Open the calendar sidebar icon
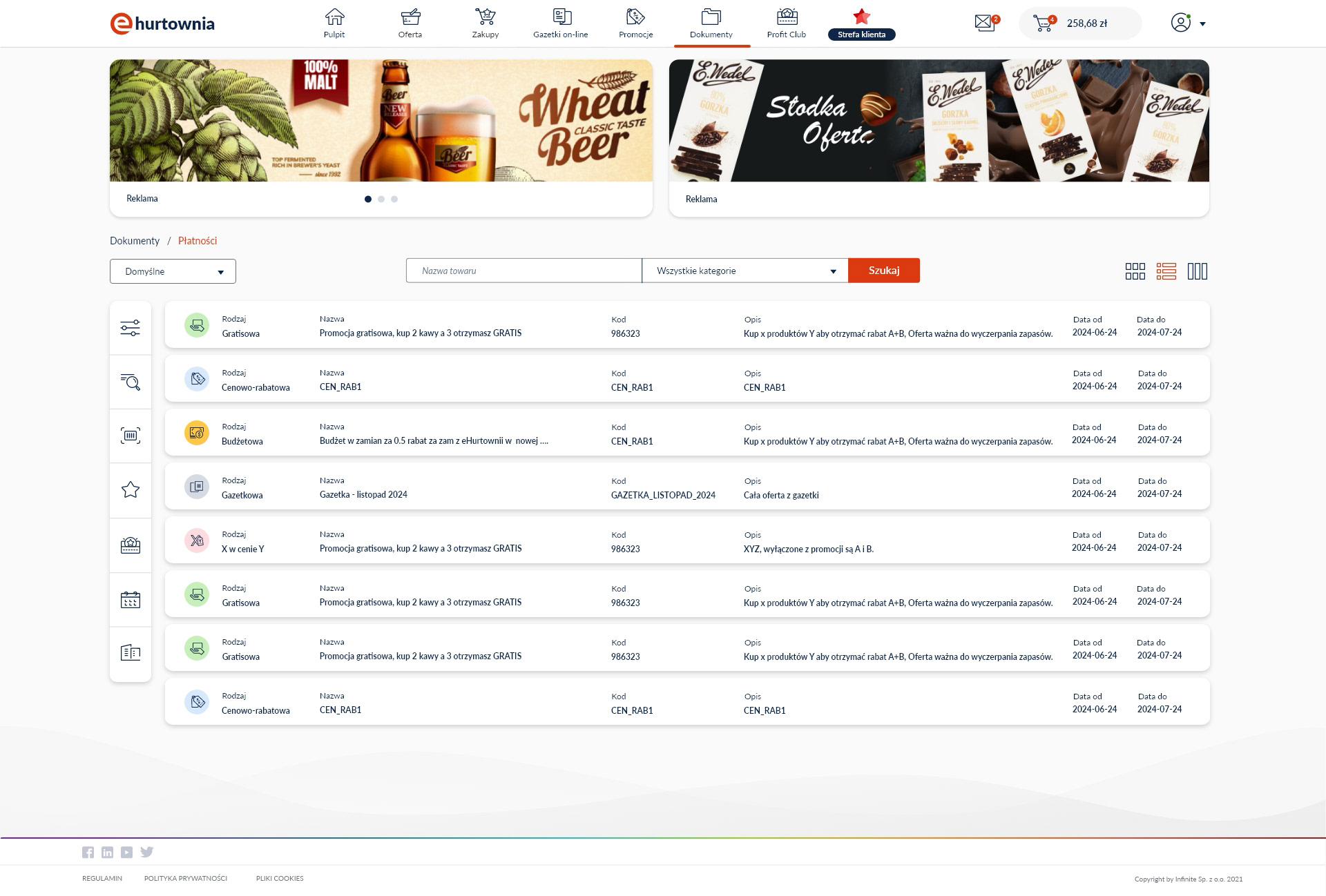Viewport: 1326px width, 896px height. (x=131, y=599)
